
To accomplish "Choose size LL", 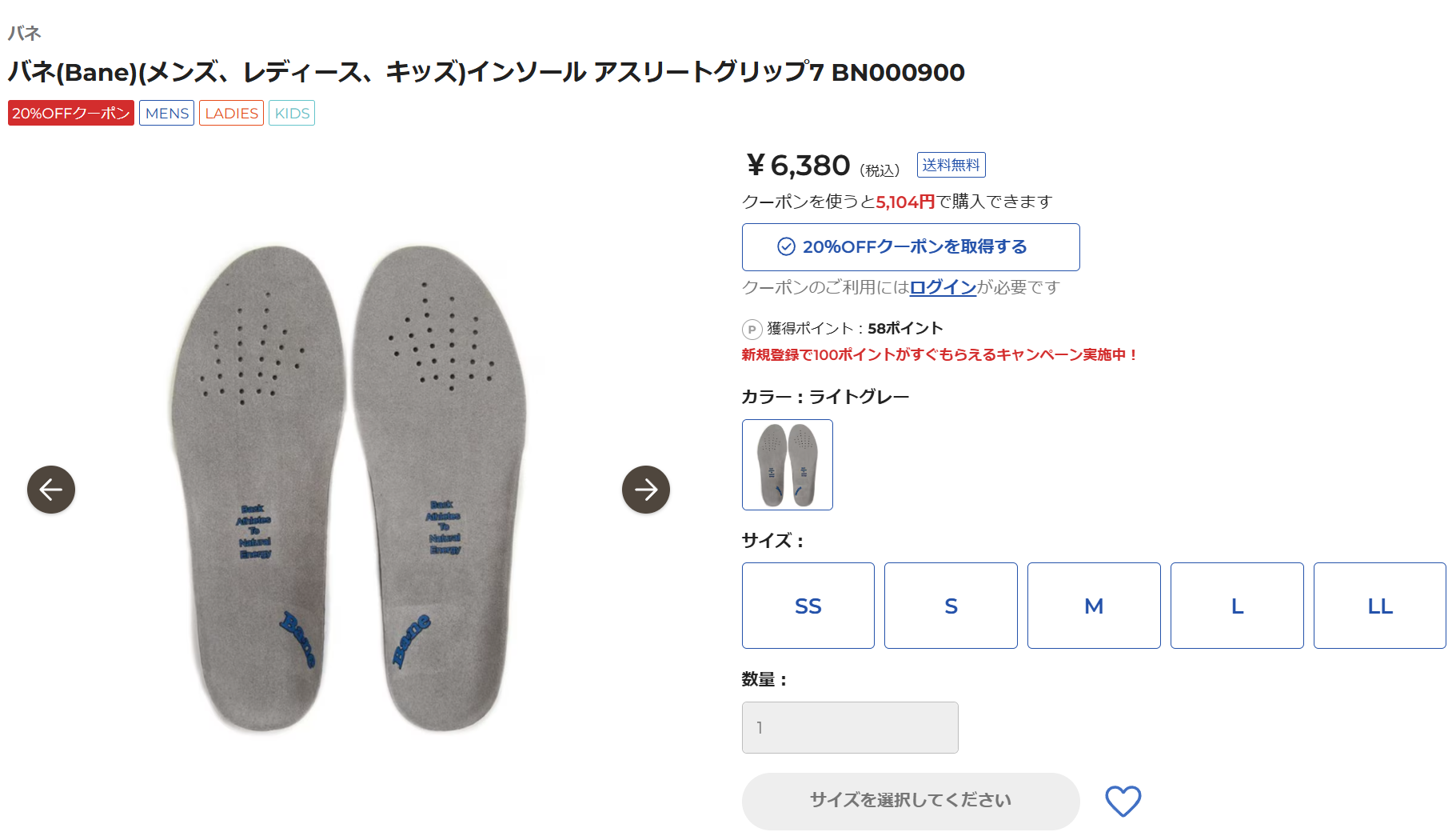I will tap(1380, 606).
